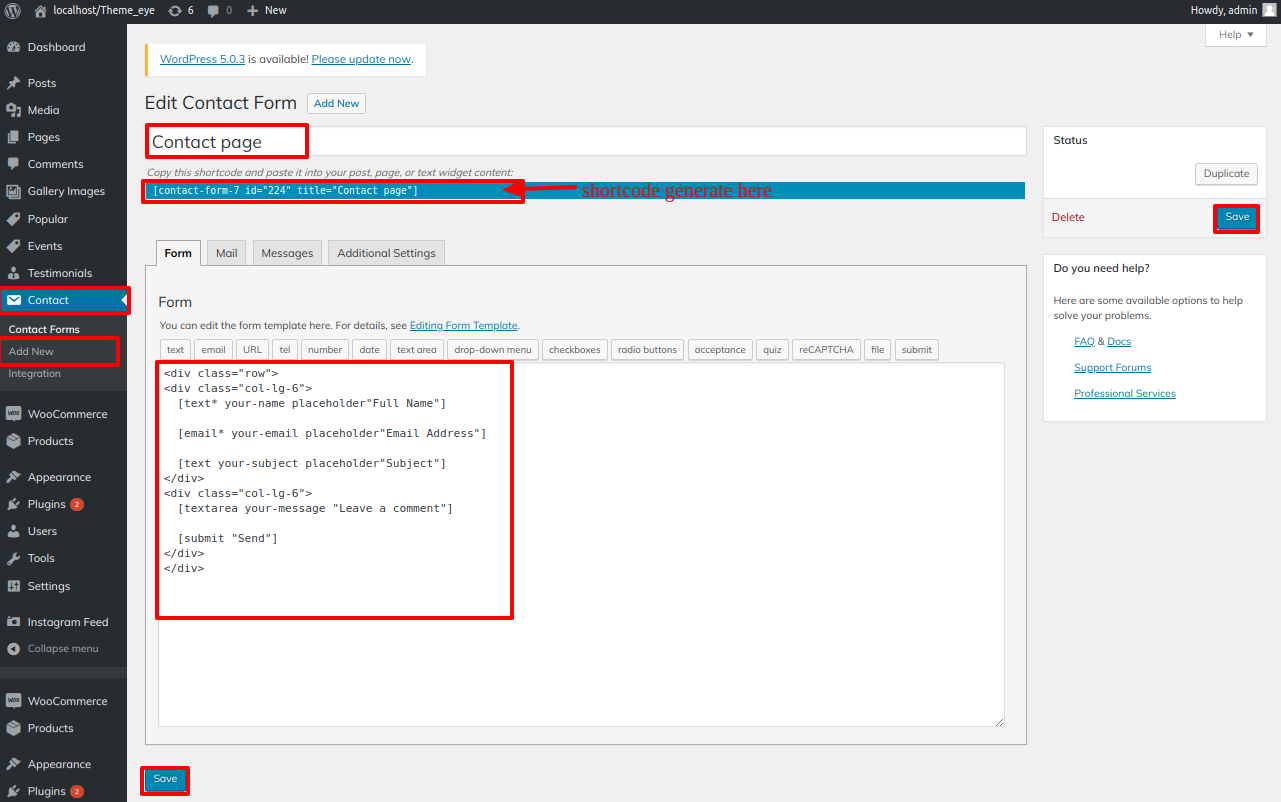
Task: Open Professional Services link
Action: (x=1125, y=393)
